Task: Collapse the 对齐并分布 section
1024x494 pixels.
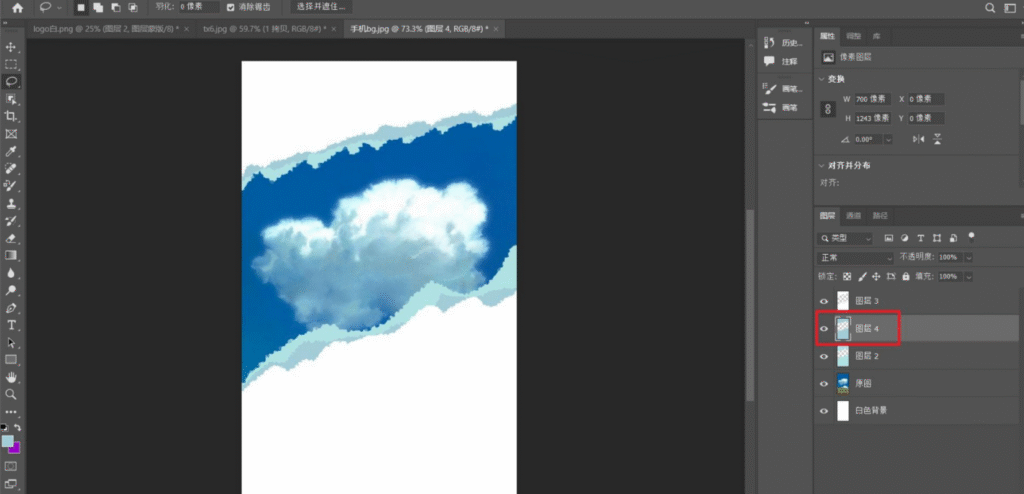Action: [822, 166]
